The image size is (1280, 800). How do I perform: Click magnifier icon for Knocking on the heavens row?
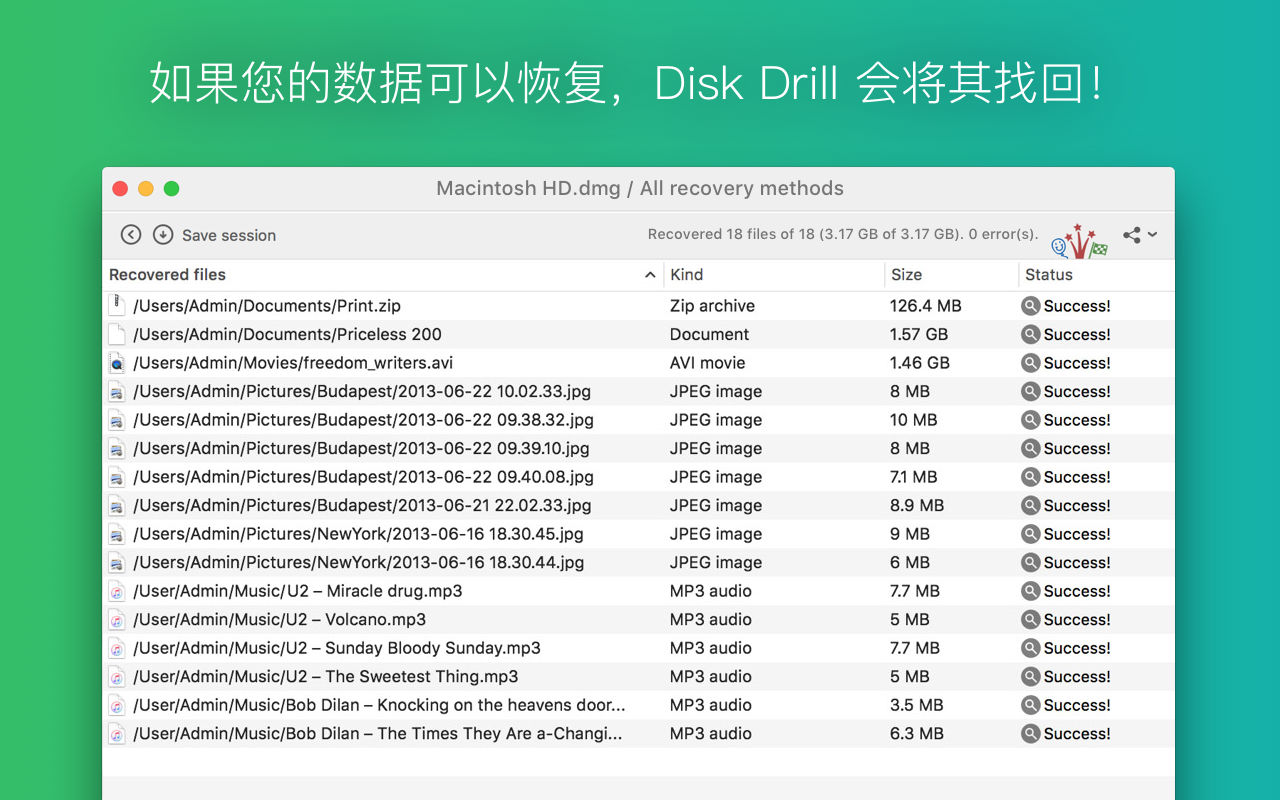click(1030, 705)
